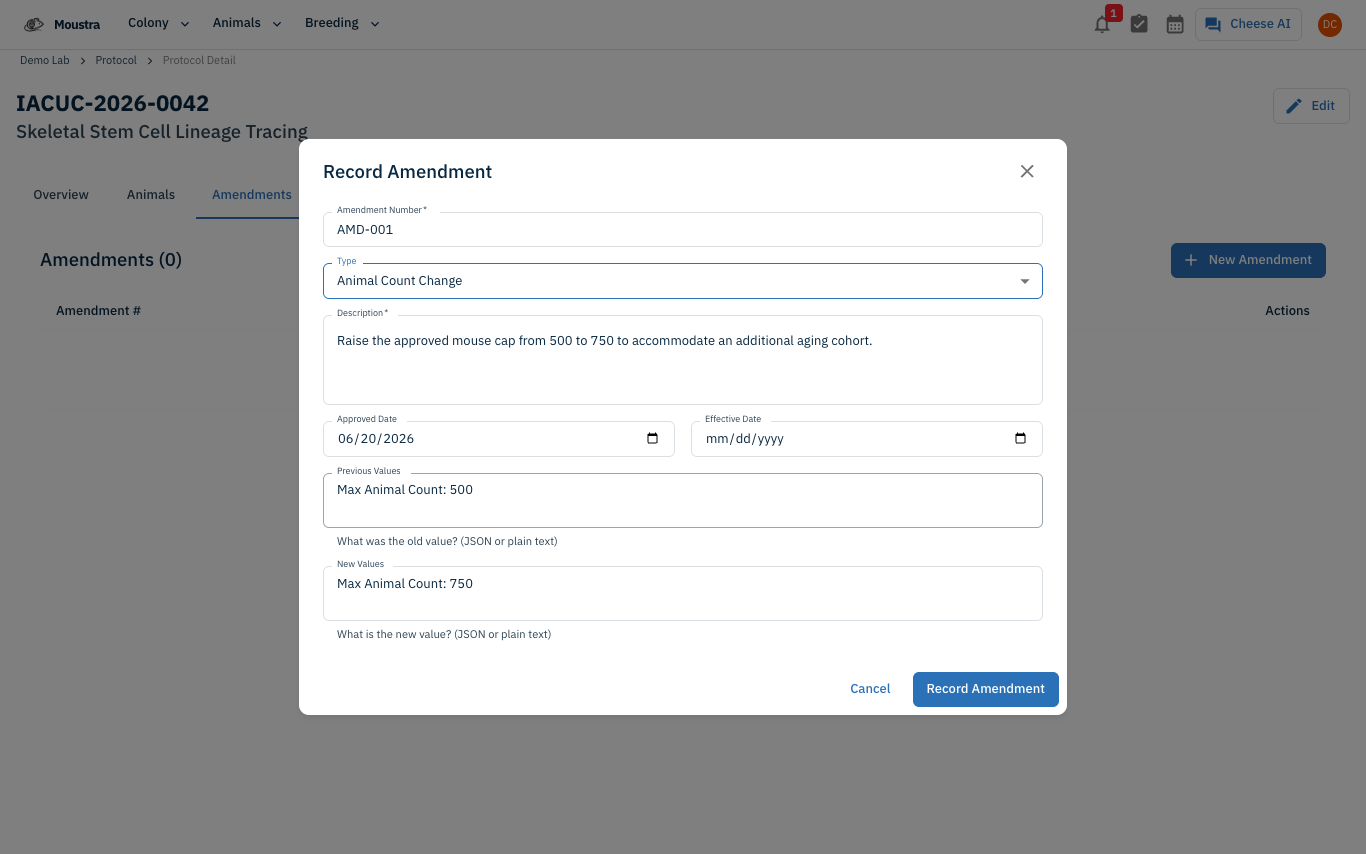
Task: Open the tasks checklist icon
Action: (x=1139, y=24)
